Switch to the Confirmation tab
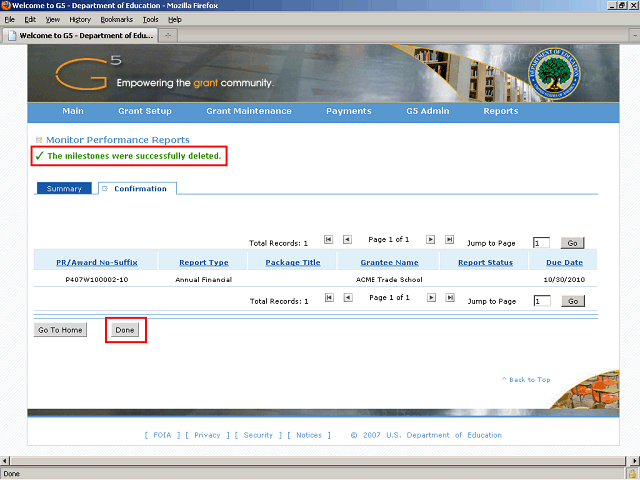 point(138,189)
